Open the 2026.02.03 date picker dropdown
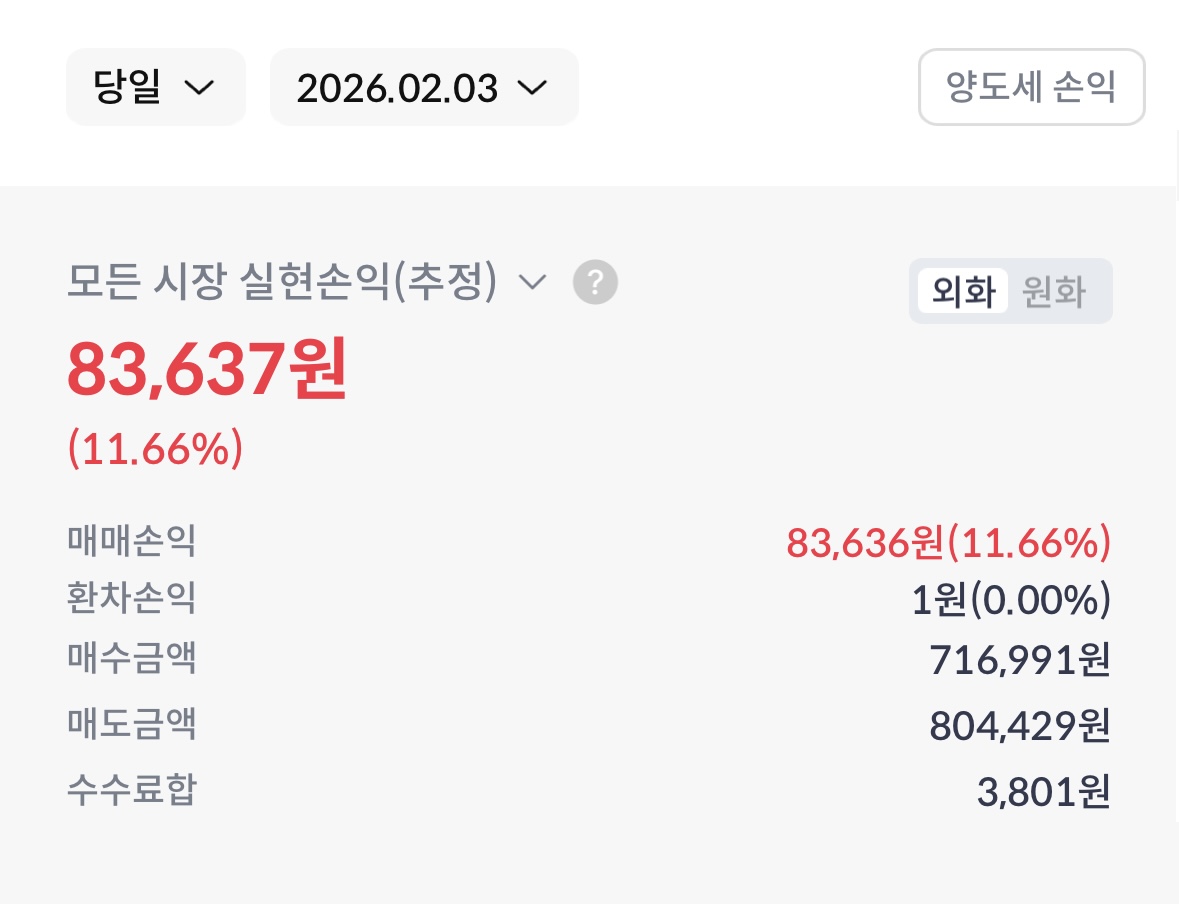This screenshot has width=1179, height=904. pos(423,88)
